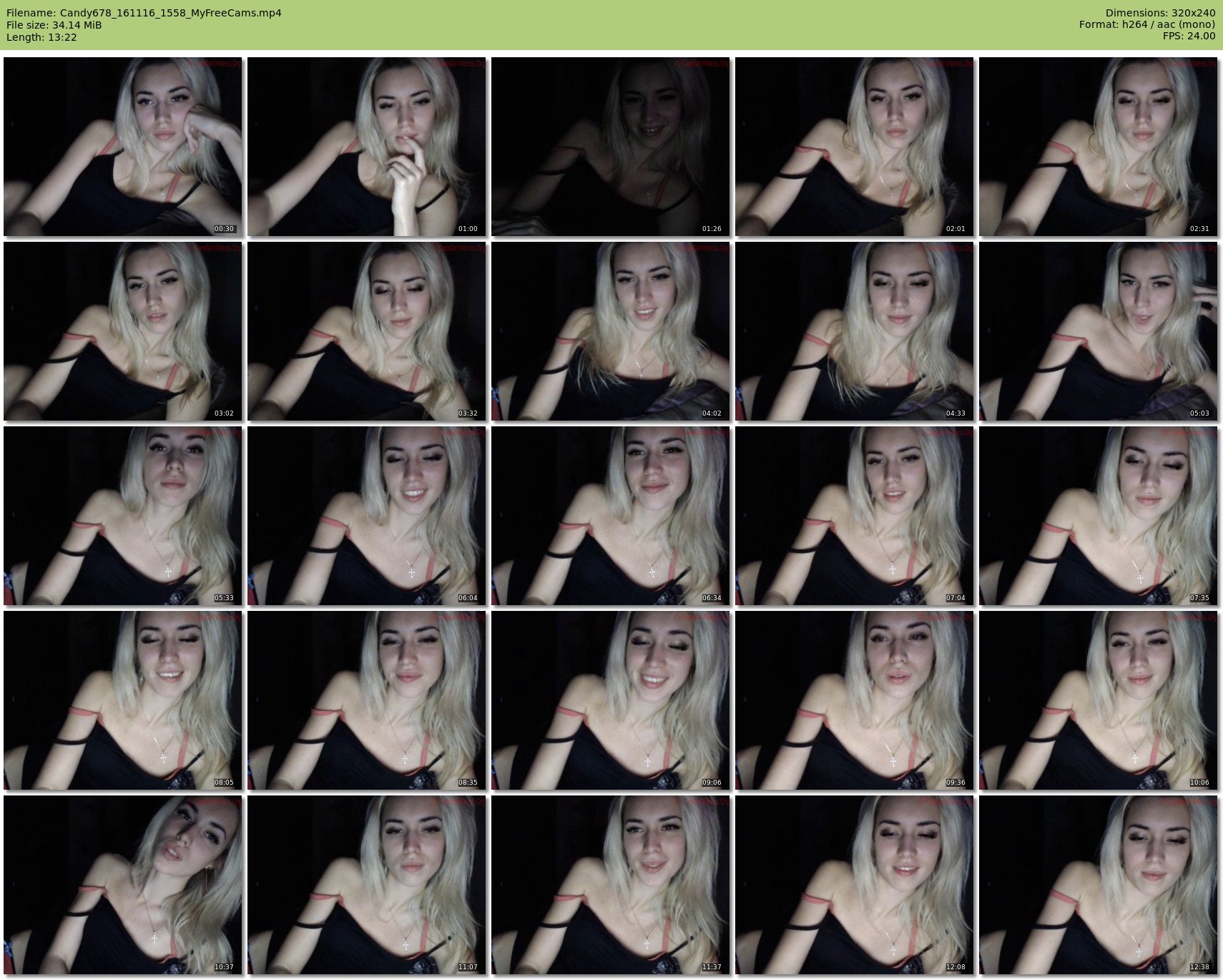Image resolution: width=1223 pixels, height=980 pixels.
Task: Click the 'File size: 34.14 MiB' text
Action: point(54,25)
